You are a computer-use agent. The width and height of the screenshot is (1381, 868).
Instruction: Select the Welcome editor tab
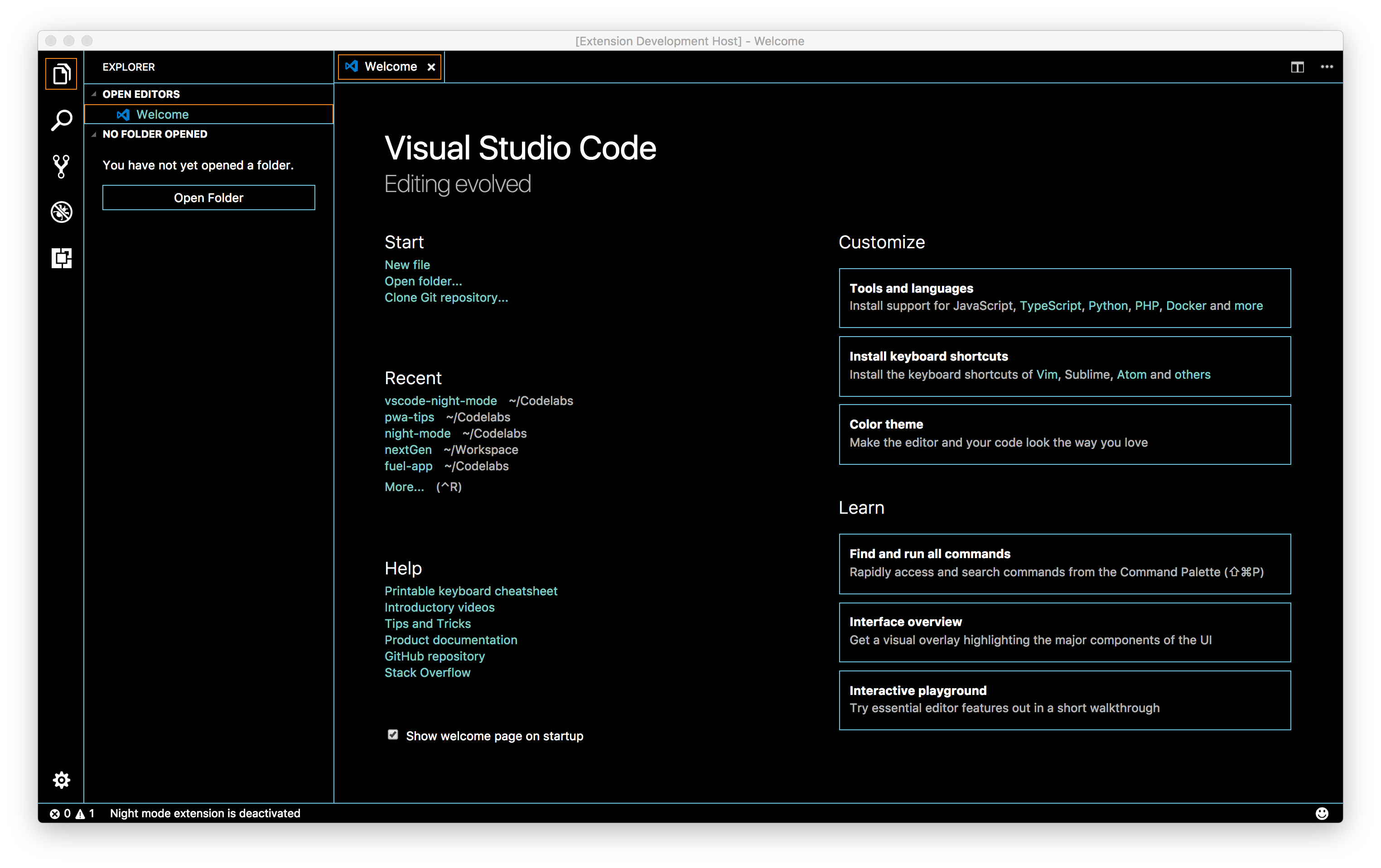click(390, 67)
